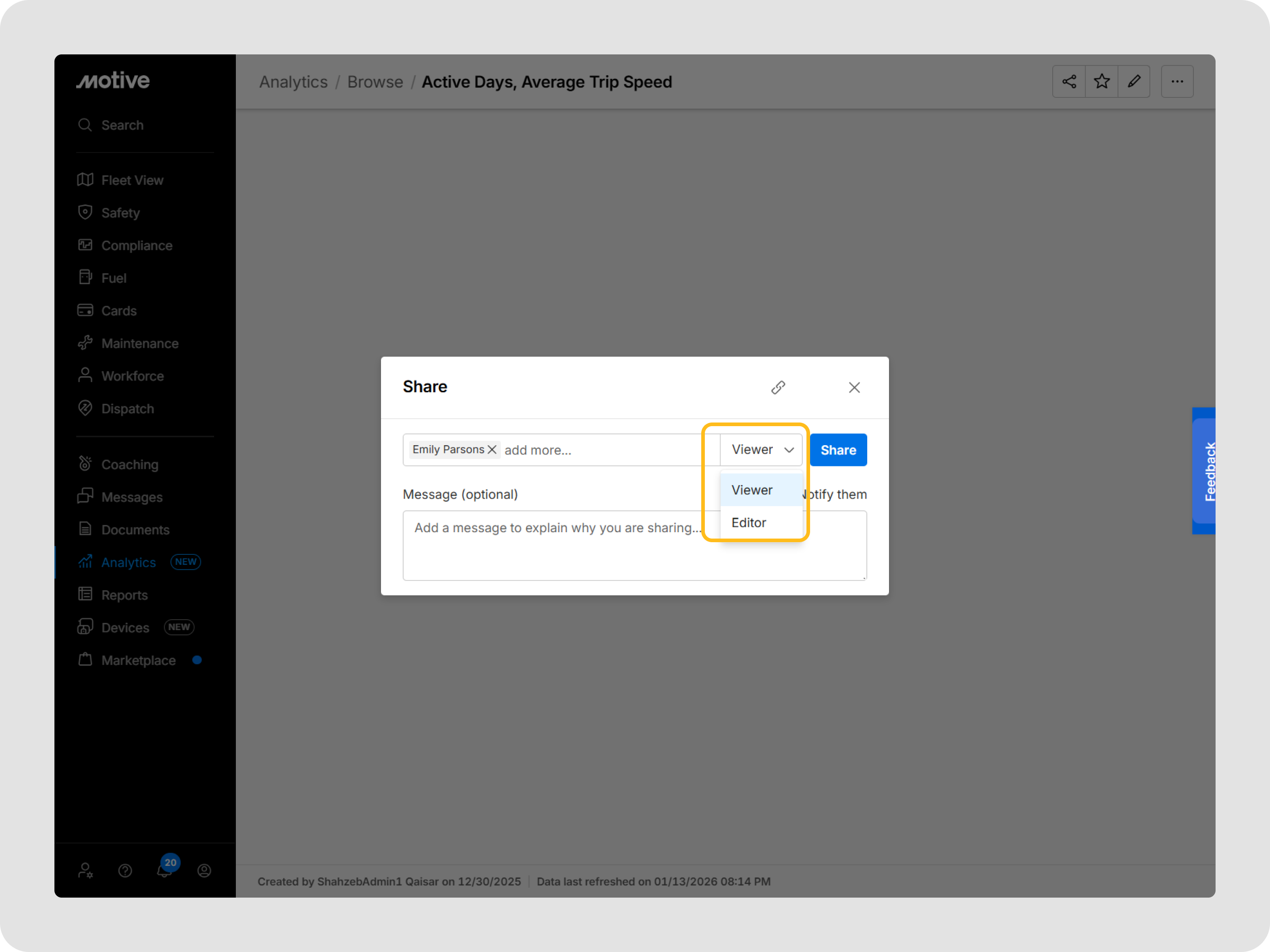
Task: Open the more options ellipsis menu
Action: (1177, 82)
